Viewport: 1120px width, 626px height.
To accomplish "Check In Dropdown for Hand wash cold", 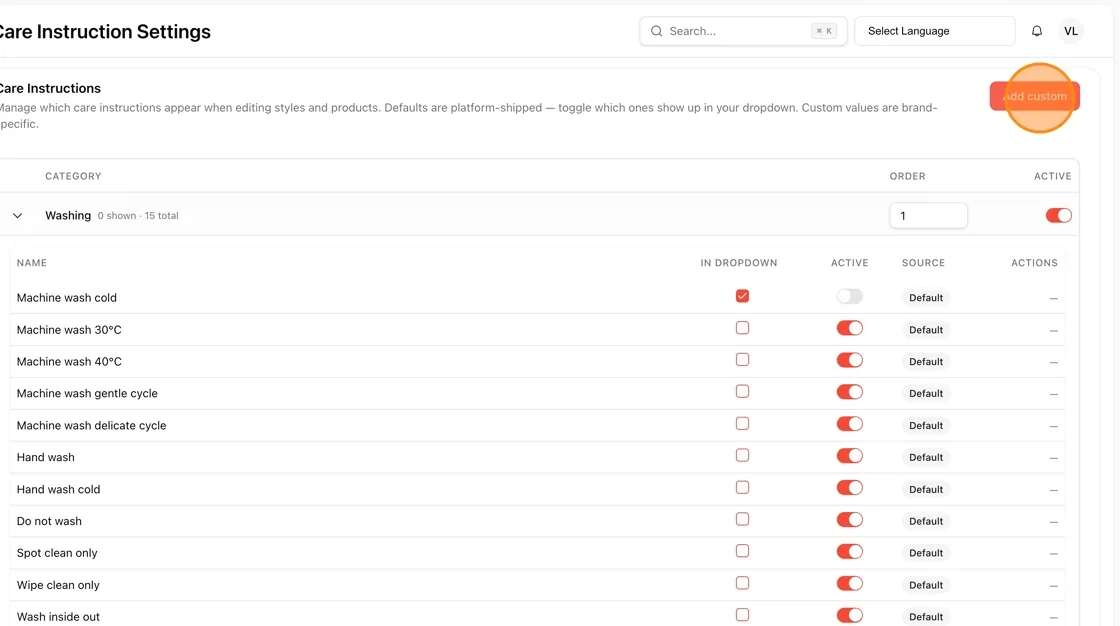I will coord(742,487).
